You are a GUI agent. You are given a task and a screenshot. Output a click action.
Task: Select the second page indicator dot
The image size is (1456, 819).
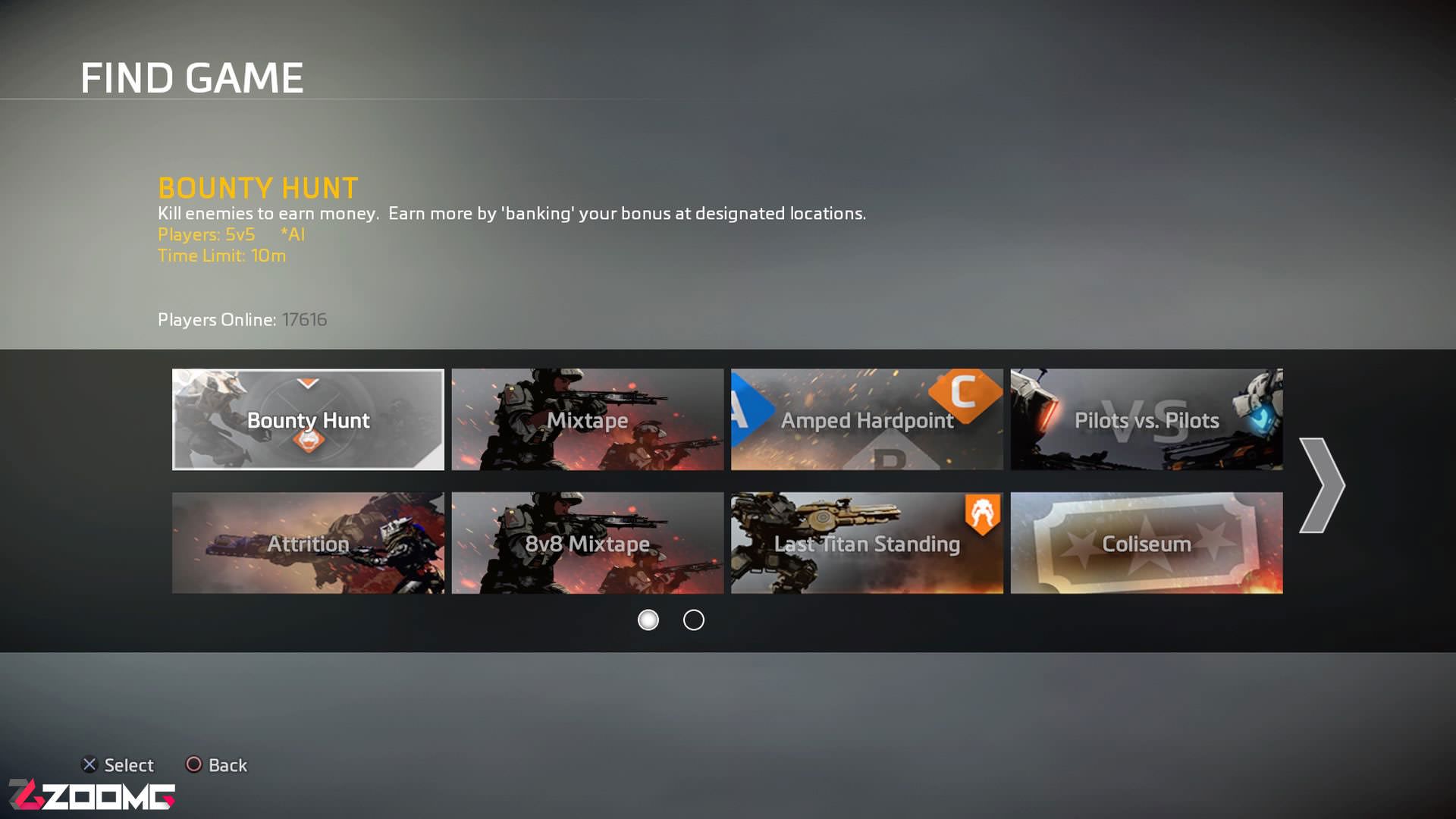(692, 620)
